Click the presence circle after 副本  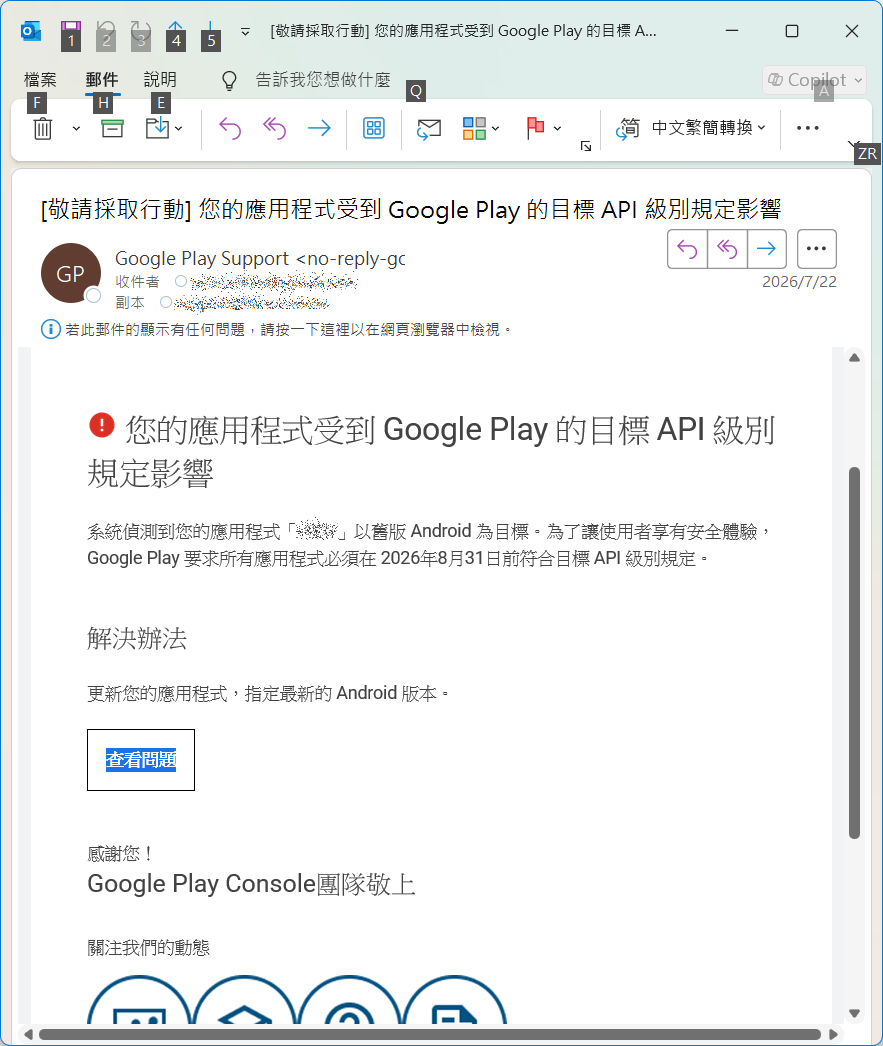(166, 302)
